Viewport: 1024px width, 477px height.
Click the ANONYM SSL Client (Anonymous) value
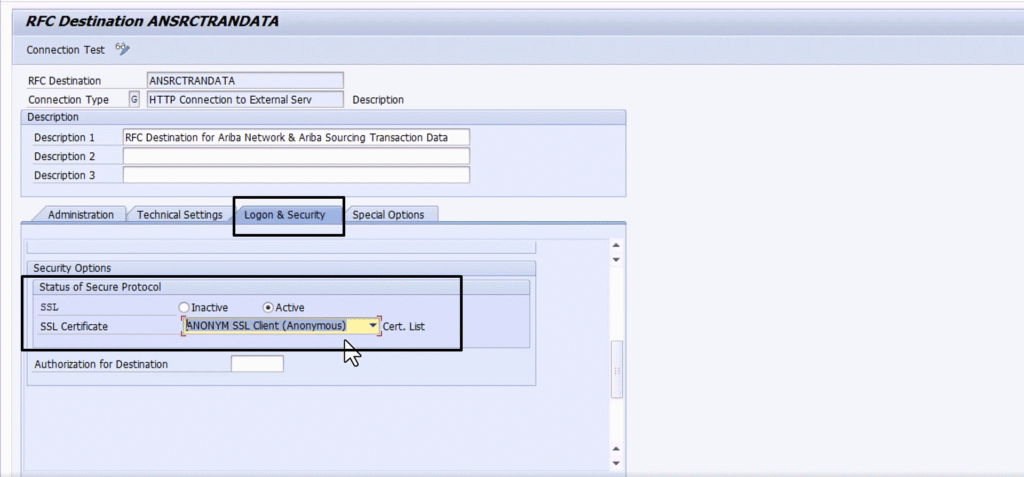coord(266,325)
